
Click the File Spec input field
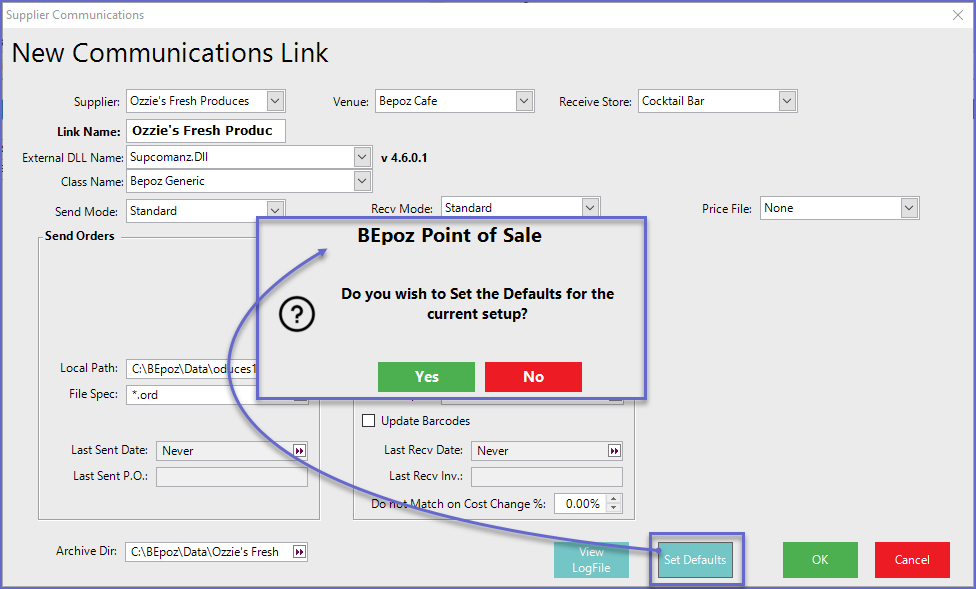click(x=192, y=395)
